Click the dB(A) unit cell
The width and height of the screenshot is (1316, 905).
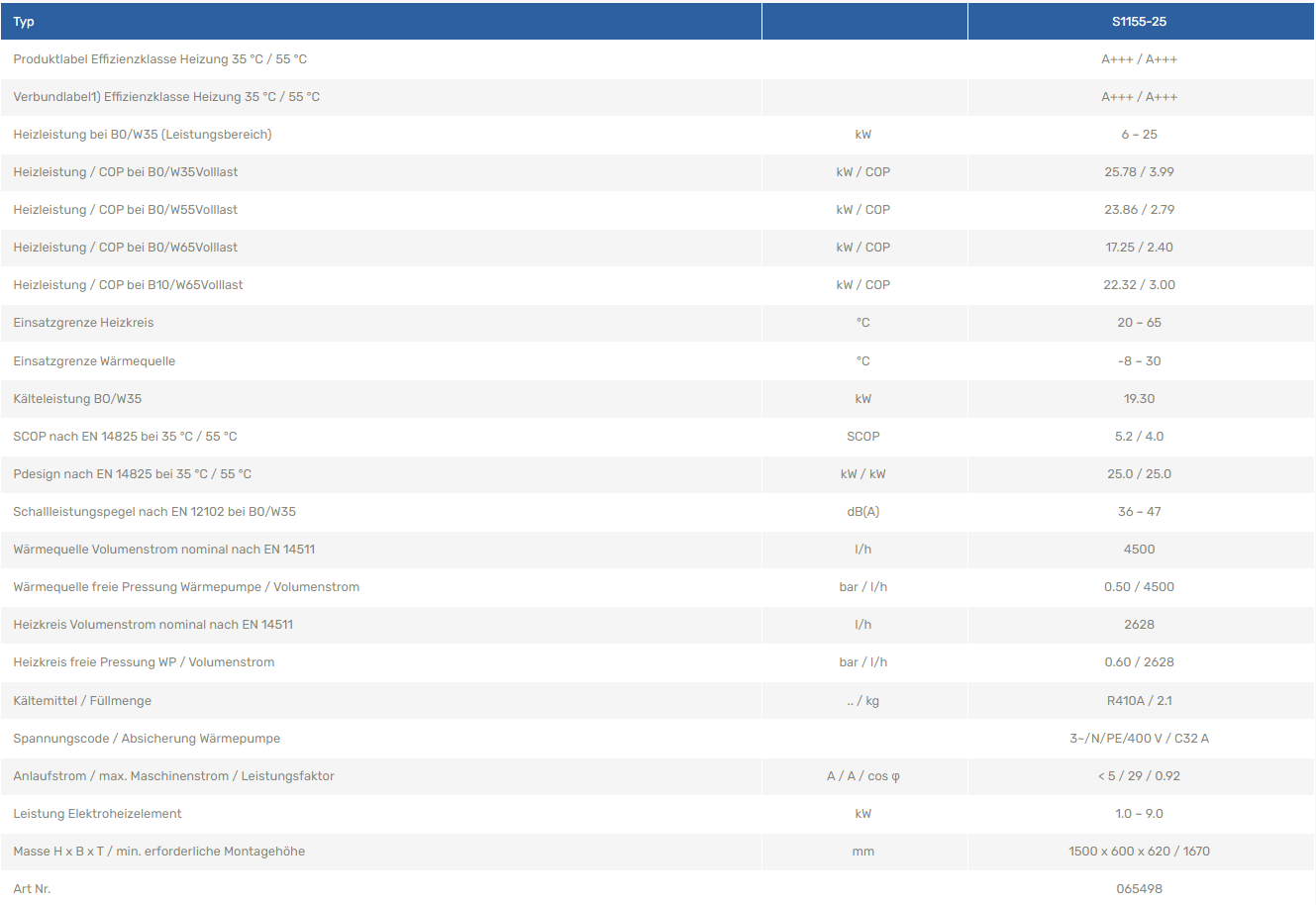click(862, 512)
